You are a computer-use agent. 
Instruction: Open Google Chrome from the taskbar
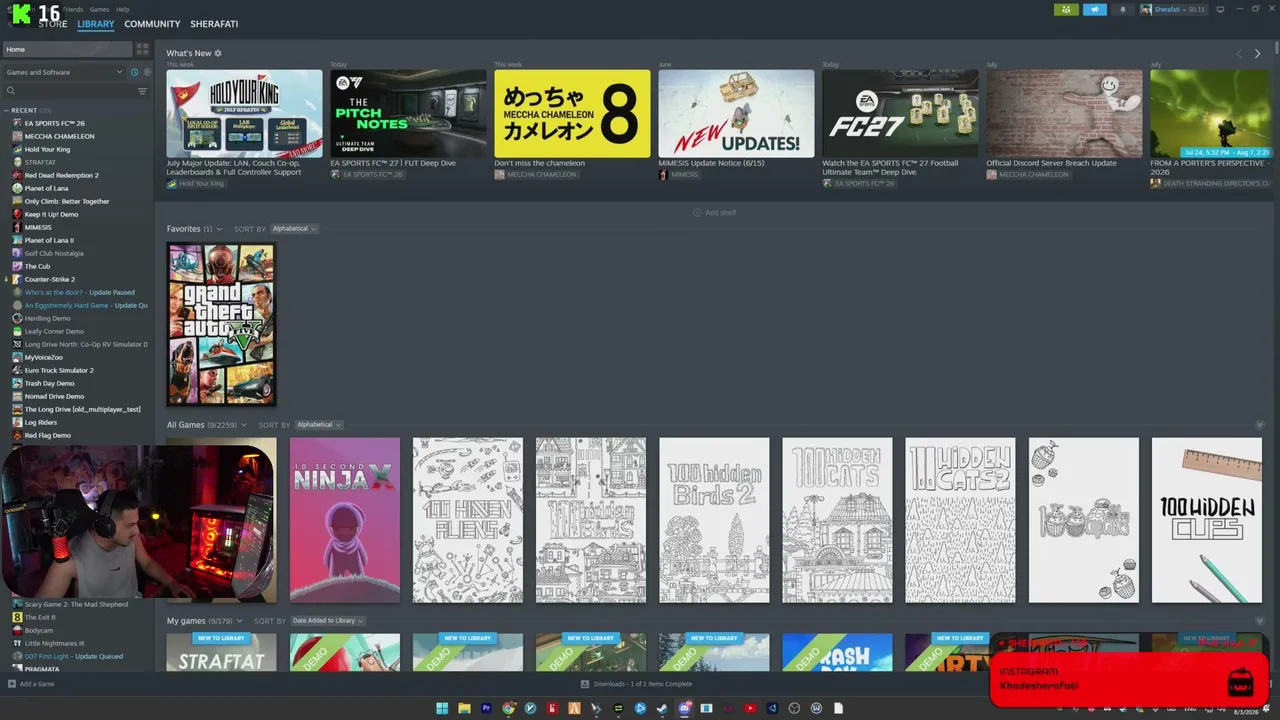pyautogui.click(x=508, y=708)
